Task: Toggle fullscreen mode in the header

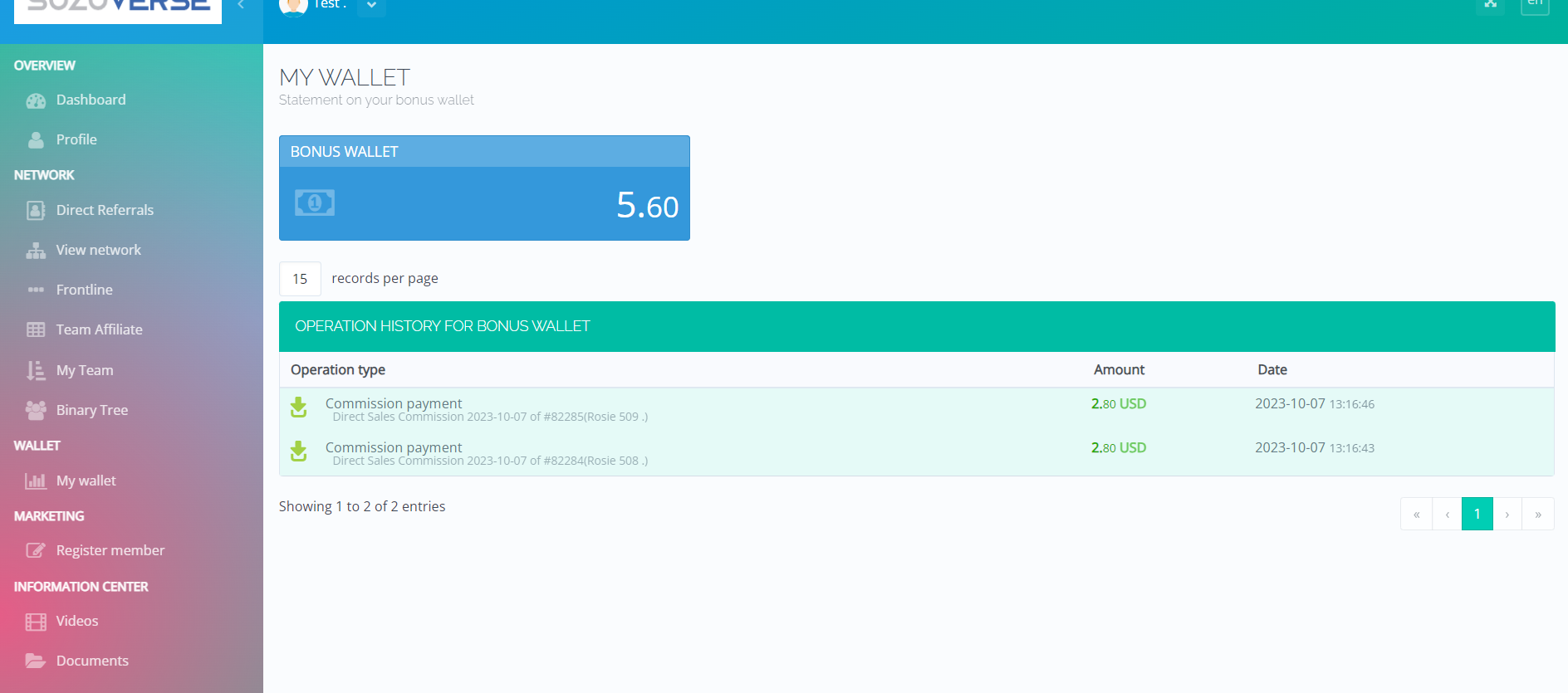Action: click(x=1491, y=5)
